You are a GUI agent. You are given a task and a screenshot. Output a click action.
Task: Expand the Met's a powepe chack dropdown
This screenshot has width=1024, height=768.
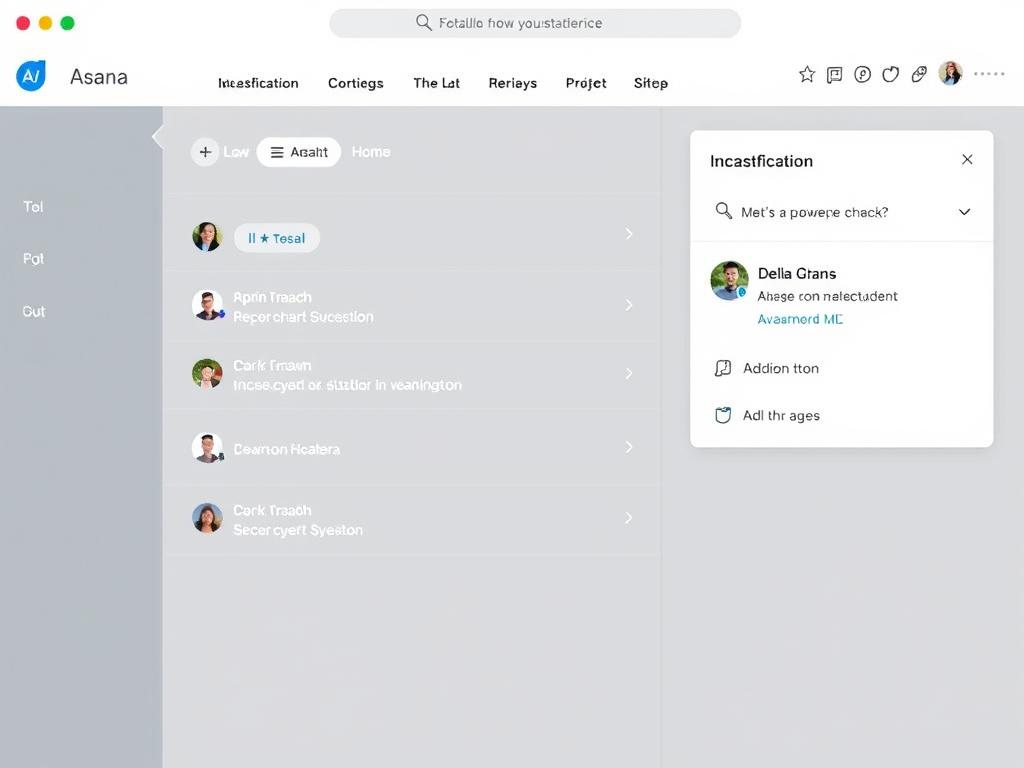pyautogui.click(x=964, y=212)
